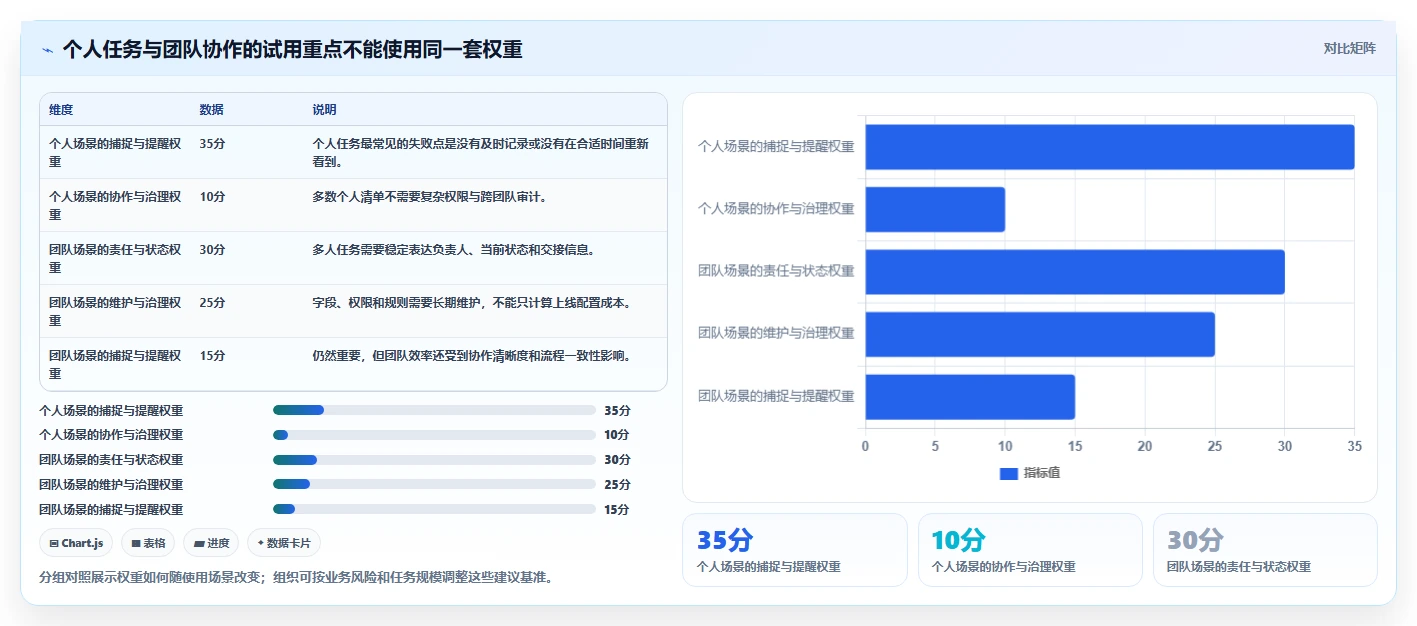Click the 说明 column header

pyautogui.click(x=324, y=110)
